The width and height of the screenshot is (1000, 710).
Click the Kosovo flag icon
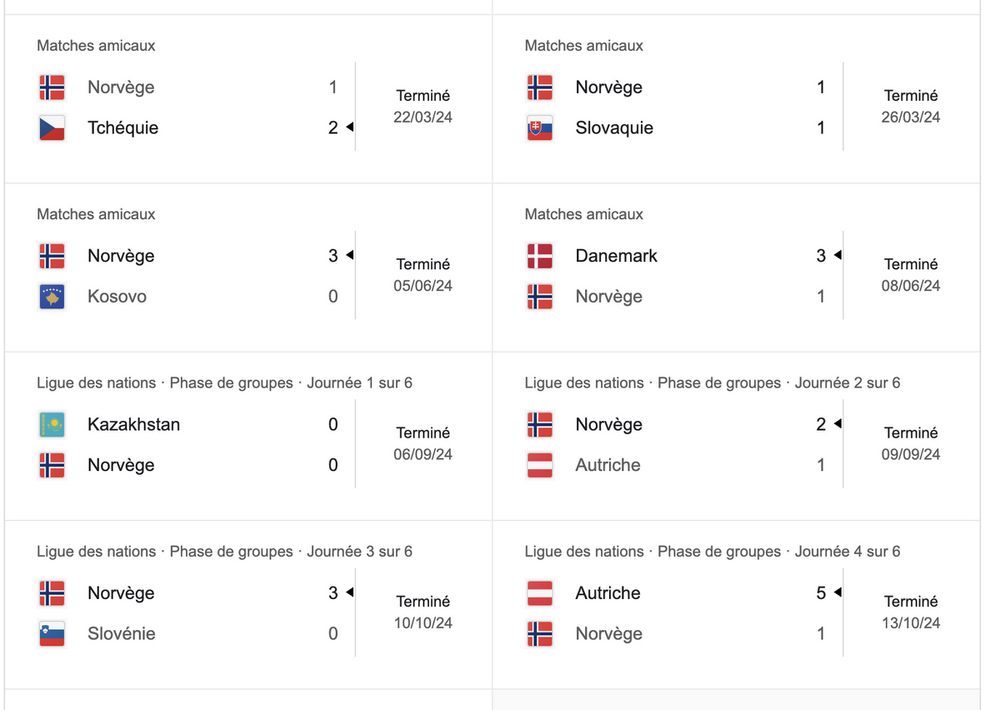[52, 297]
